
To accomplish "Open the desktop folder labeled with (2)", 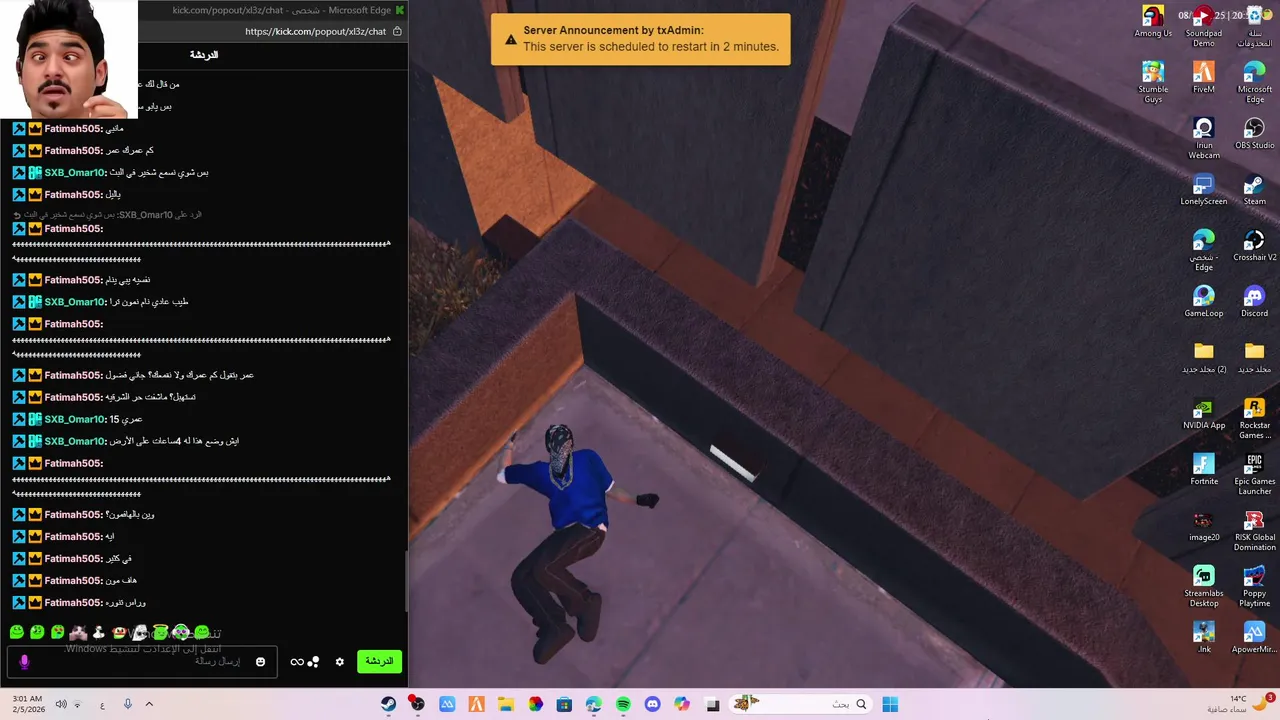I will click(1204, 358).
